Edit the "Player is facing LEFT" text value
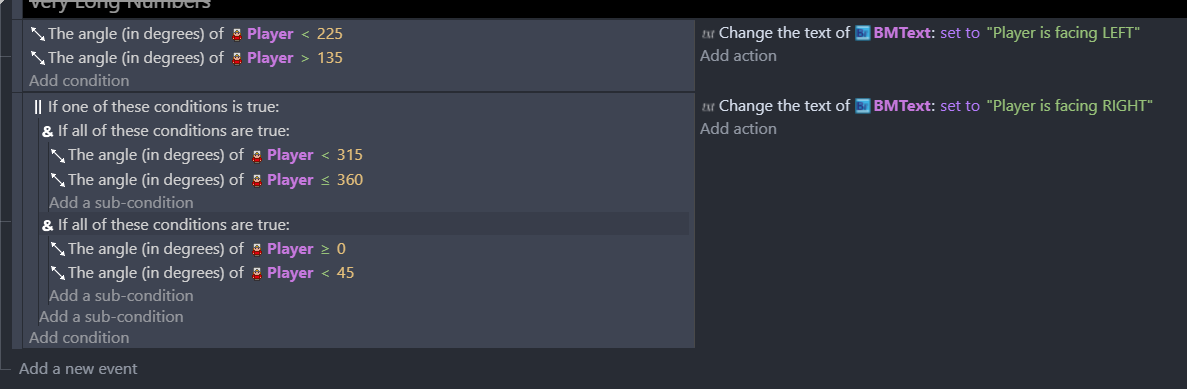 [1063, 33]
